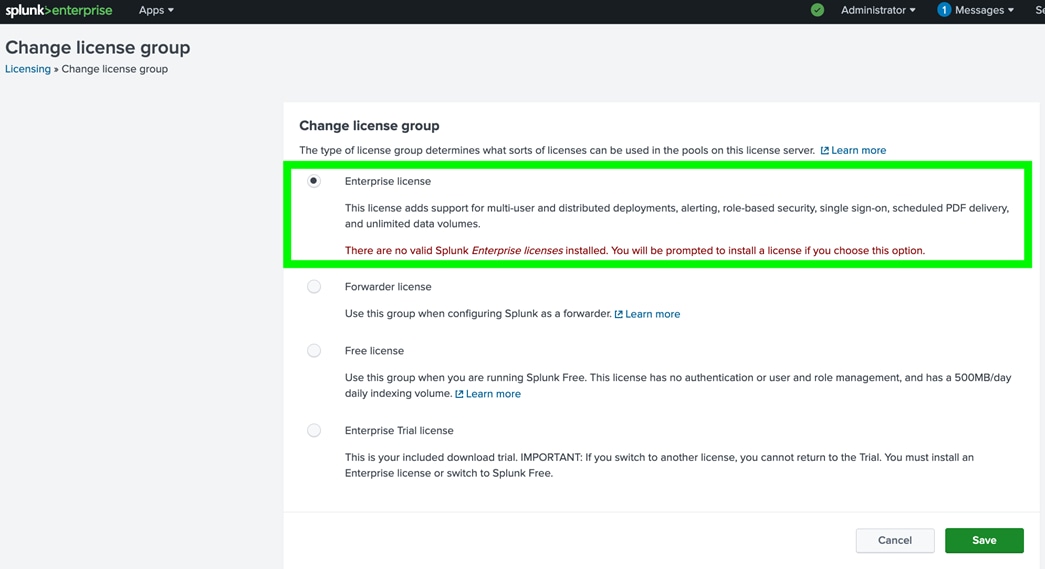Click external-link icon beside Free license Learn more

pyautogui.click(x=459, y=394)
